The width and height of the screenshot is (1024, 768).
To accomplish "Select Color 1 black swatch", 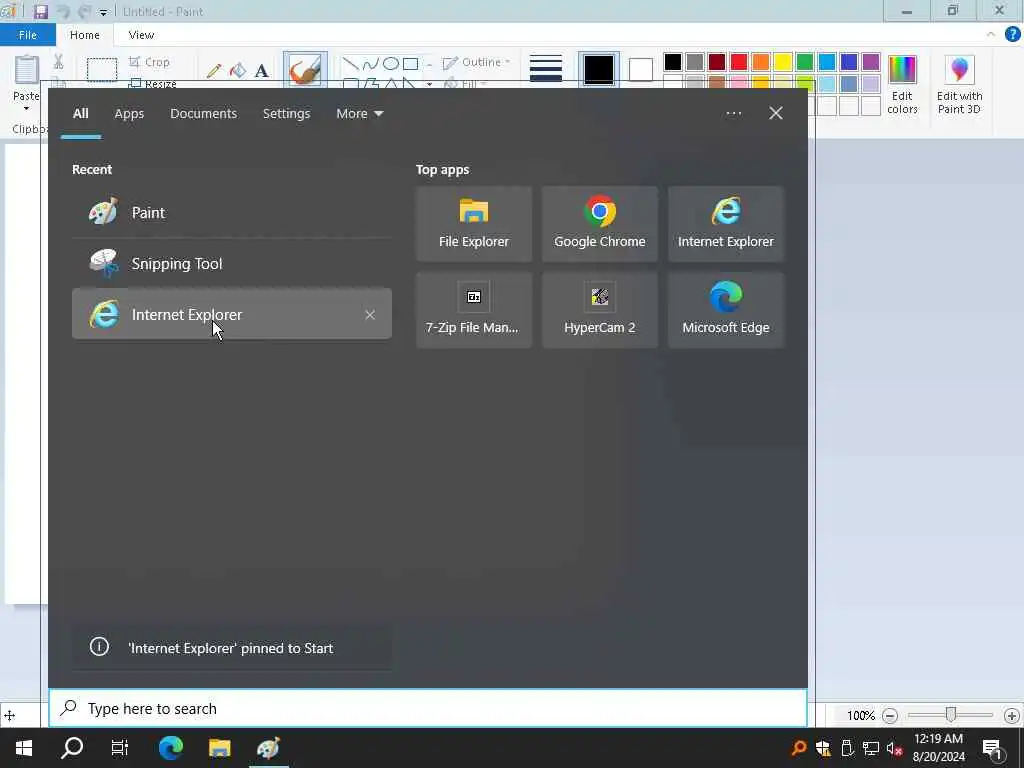I will coord(599,69).
